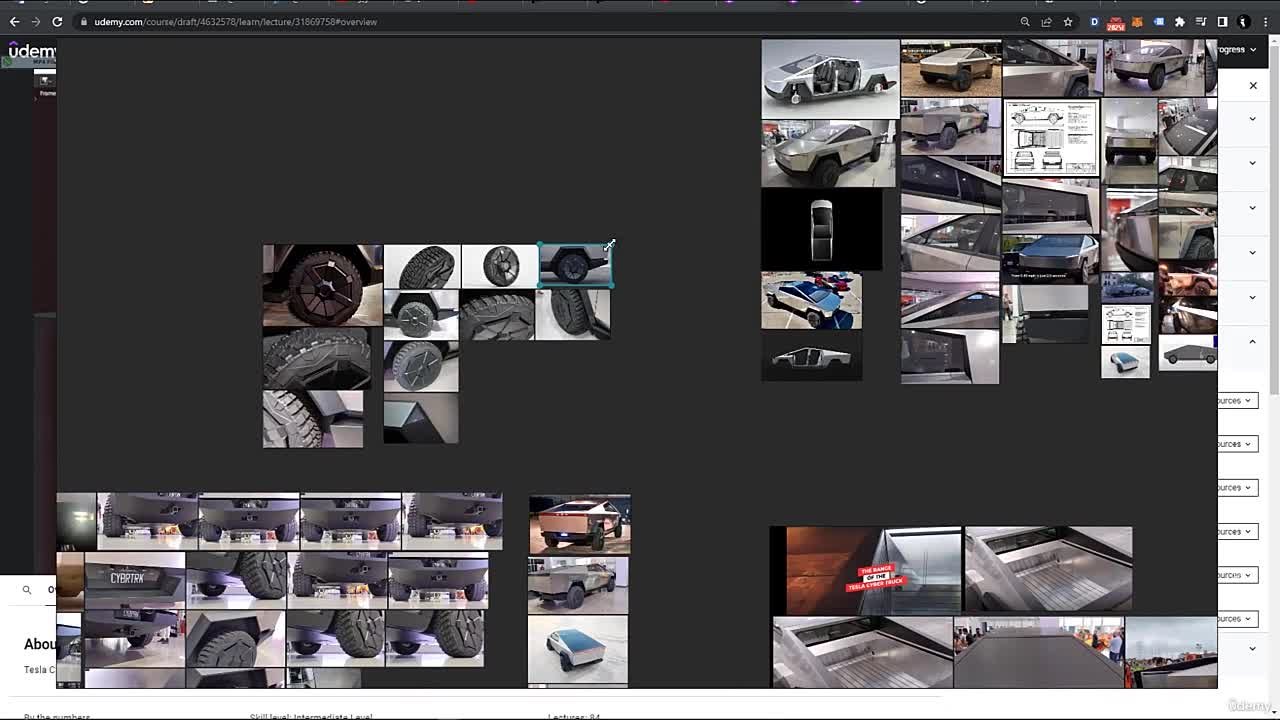Open the Chrome three-dot menu
The height and width of the screenshot is (720, 1280).
click(1266, 22)
